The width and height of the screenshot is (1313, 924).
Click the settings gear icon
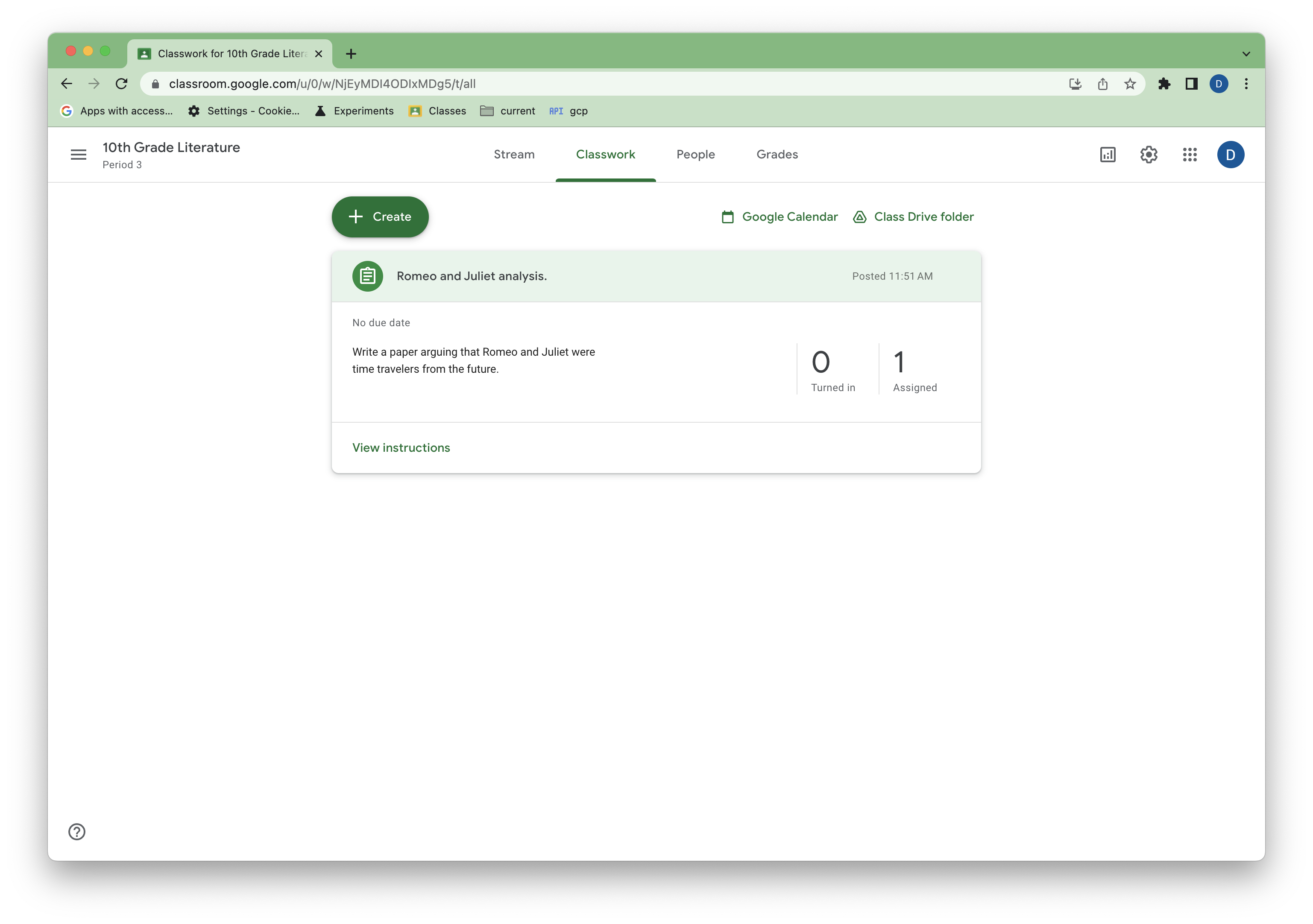click(x=1148, y=155)
